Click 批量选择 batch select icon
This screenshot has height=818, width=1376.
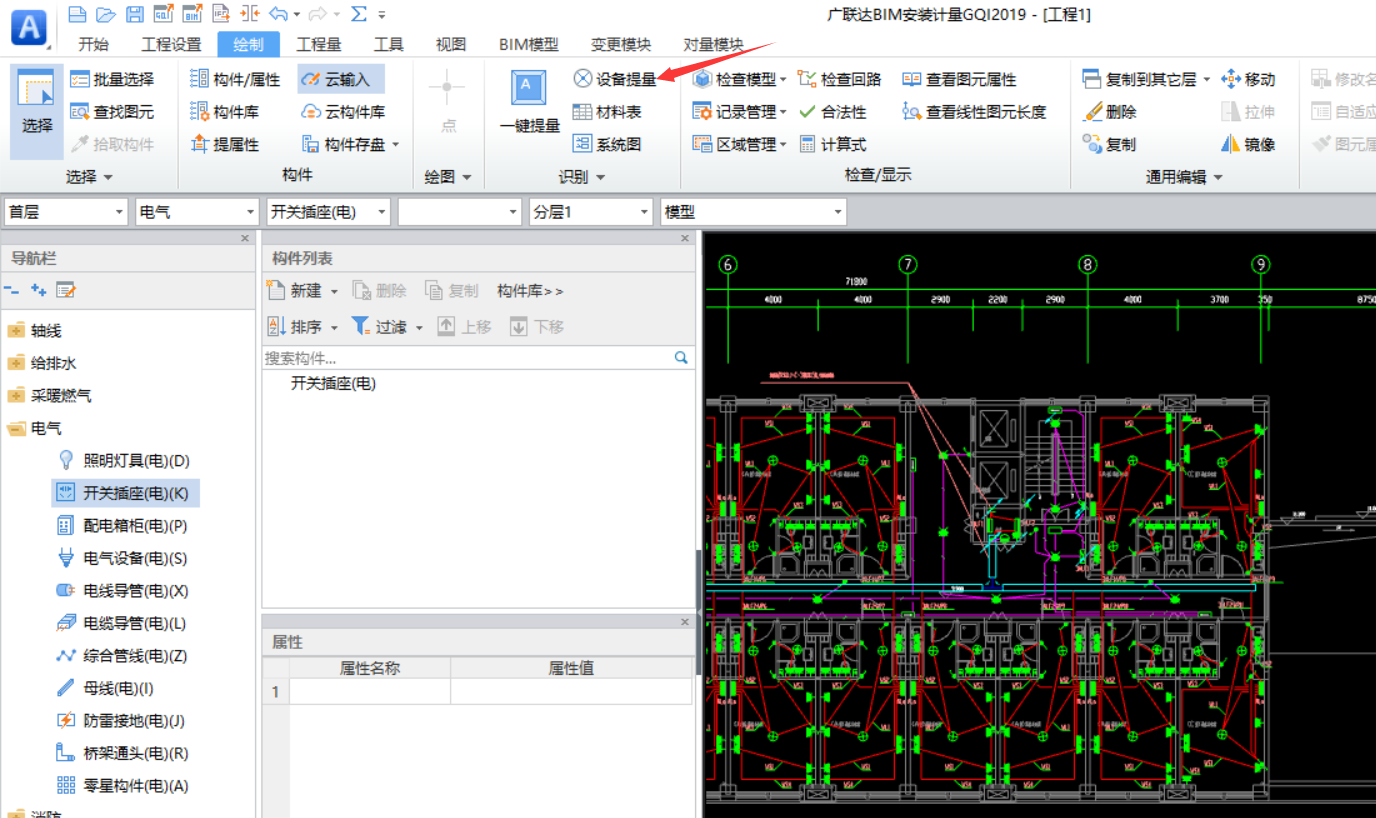(x=81, y=79)
